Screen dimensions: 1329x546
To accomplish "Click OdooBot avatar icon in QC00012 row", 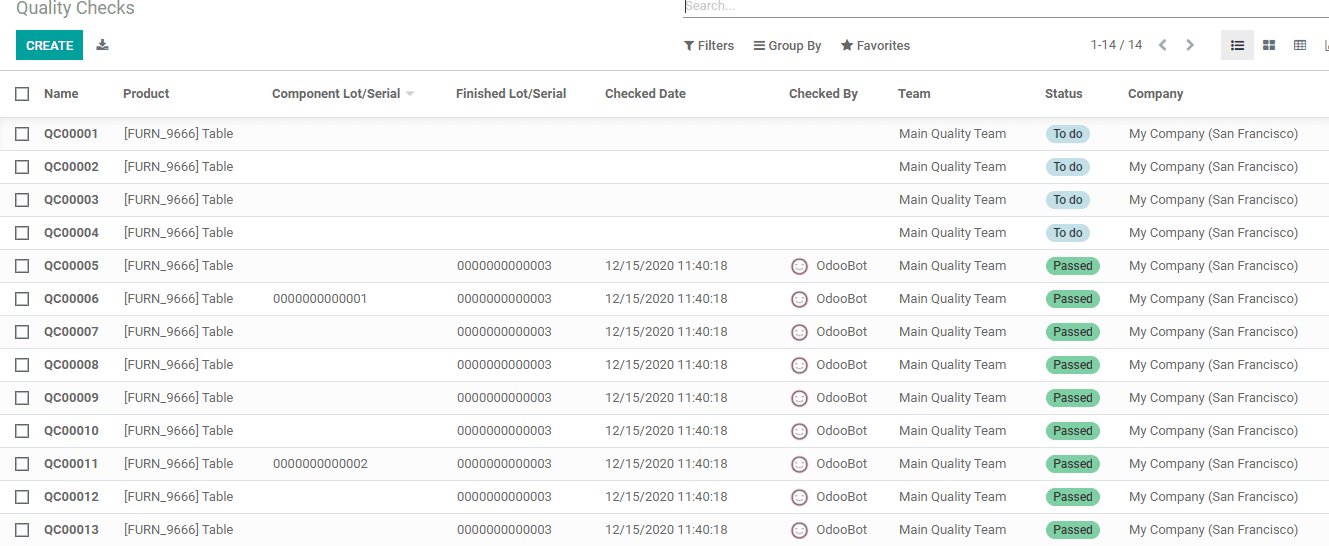I will (799, 498).
